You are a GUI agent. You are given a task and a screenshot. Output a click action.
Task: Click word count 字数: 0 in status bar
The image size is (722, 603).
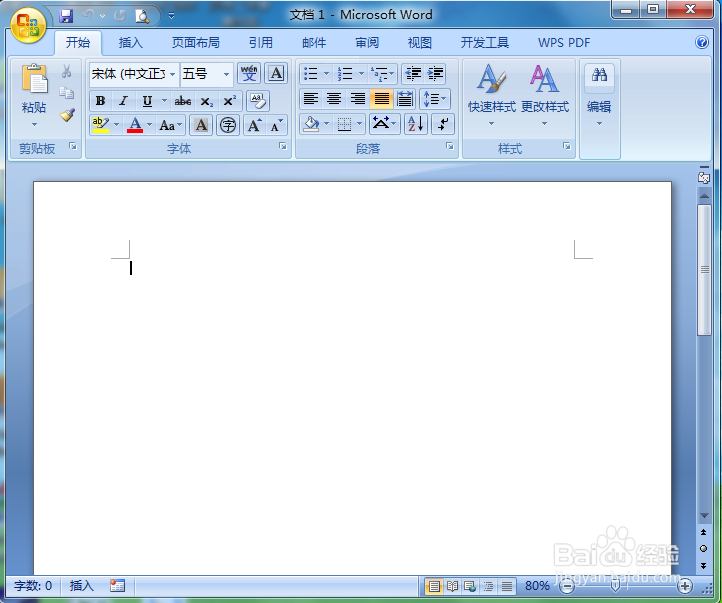pos(33,586)
